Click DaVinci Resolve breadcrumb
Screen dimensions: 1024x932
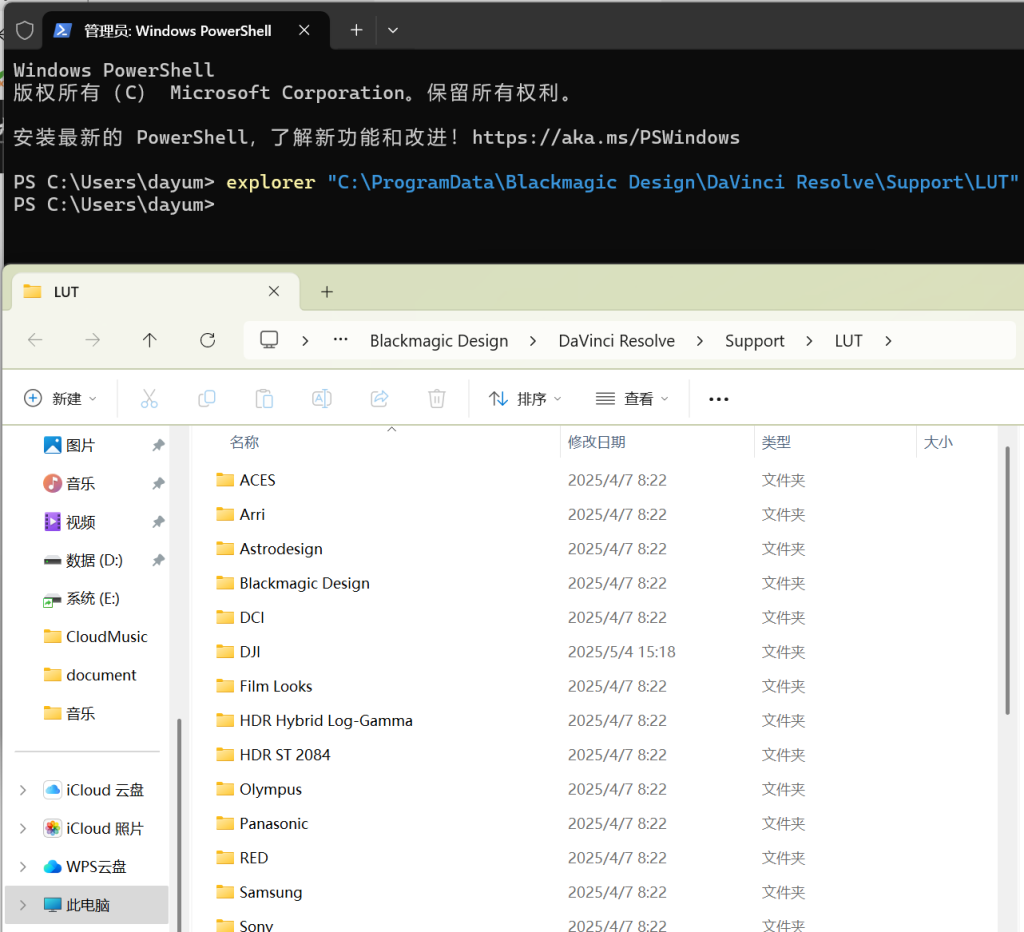click(616, 341)
